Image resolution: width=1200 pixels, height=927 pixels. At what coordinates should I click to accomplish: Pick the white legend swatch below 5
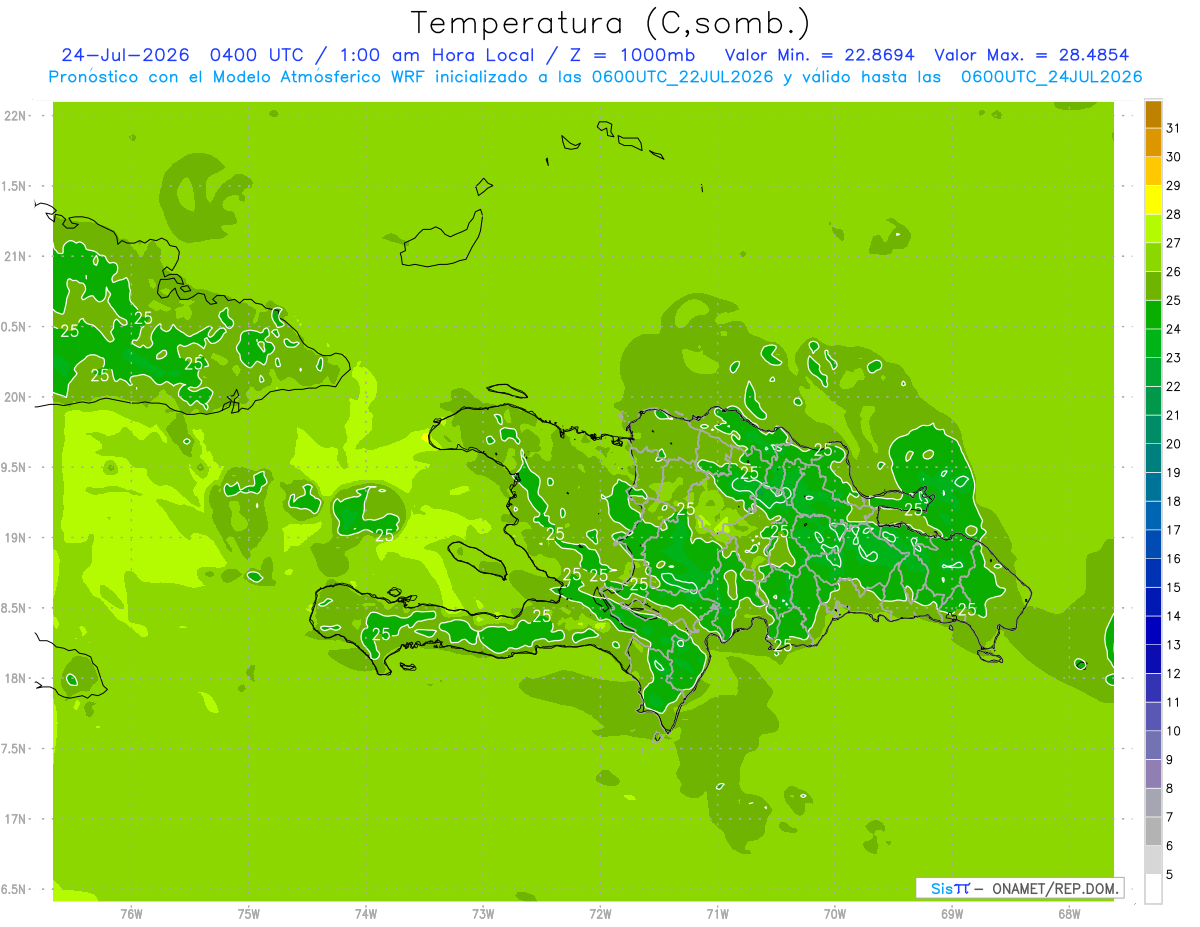tap(1153, 890)
